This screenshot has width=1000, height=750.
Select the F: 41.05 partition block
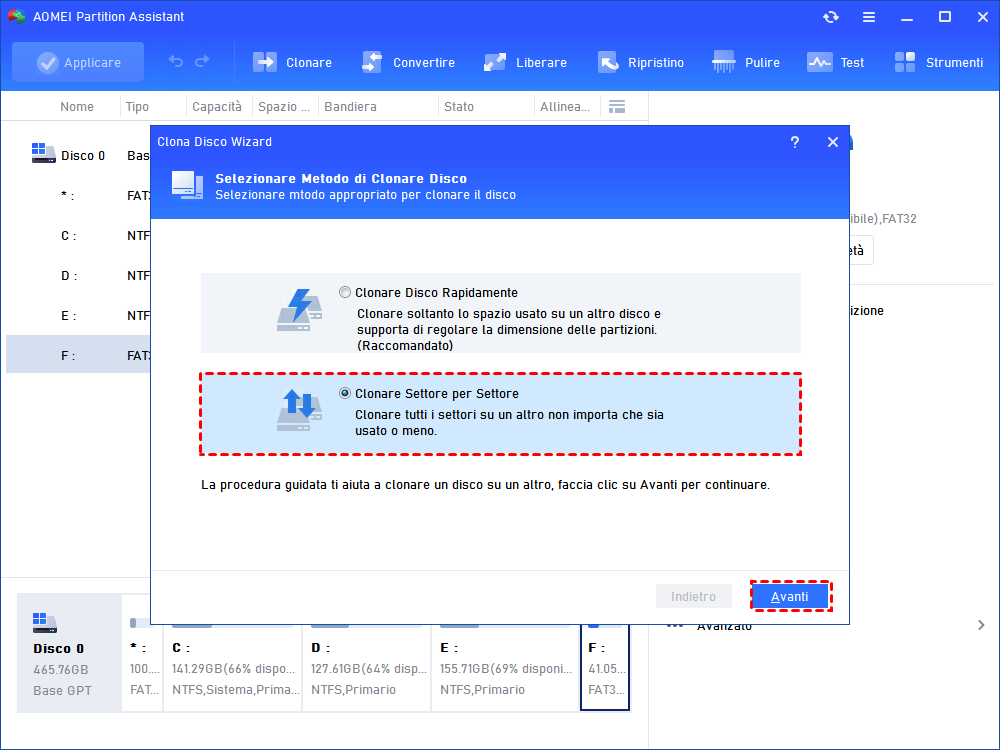[605, 668]
